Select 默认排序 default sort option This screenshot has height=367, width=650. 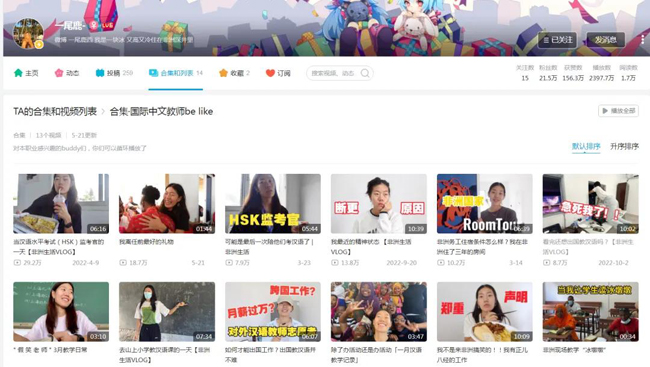pyautogui.click(x=586, y=146)
